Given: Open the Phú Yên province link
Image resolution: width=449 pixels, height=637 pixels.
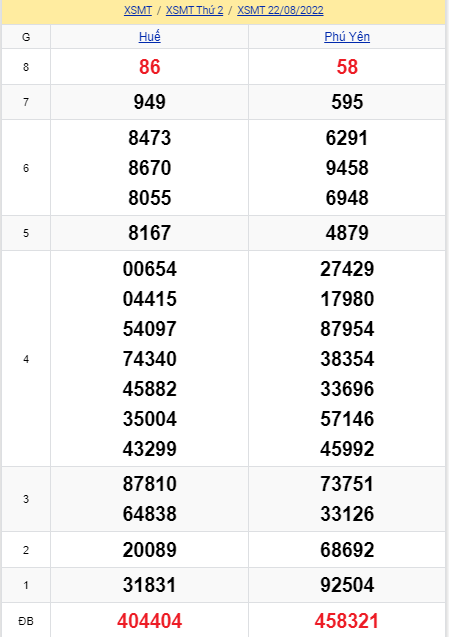Looking at the screenshot, I should (347, 37).
